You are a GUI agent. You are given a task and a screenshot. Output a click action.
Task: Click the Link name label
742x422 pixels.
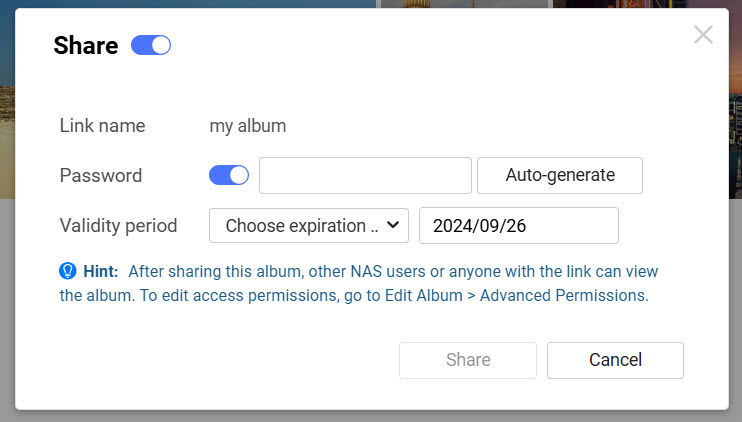[x=102, y=126]
